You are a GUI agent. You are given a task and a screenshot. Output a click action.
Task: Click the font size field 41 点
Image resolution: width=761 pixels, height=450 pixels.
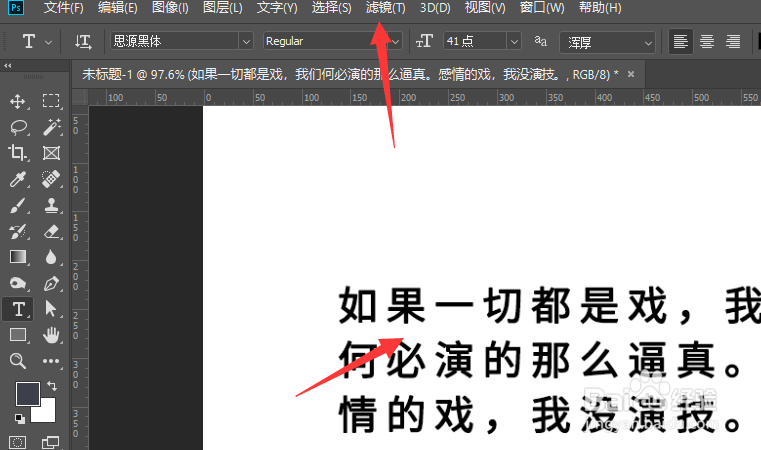(474, 42)
